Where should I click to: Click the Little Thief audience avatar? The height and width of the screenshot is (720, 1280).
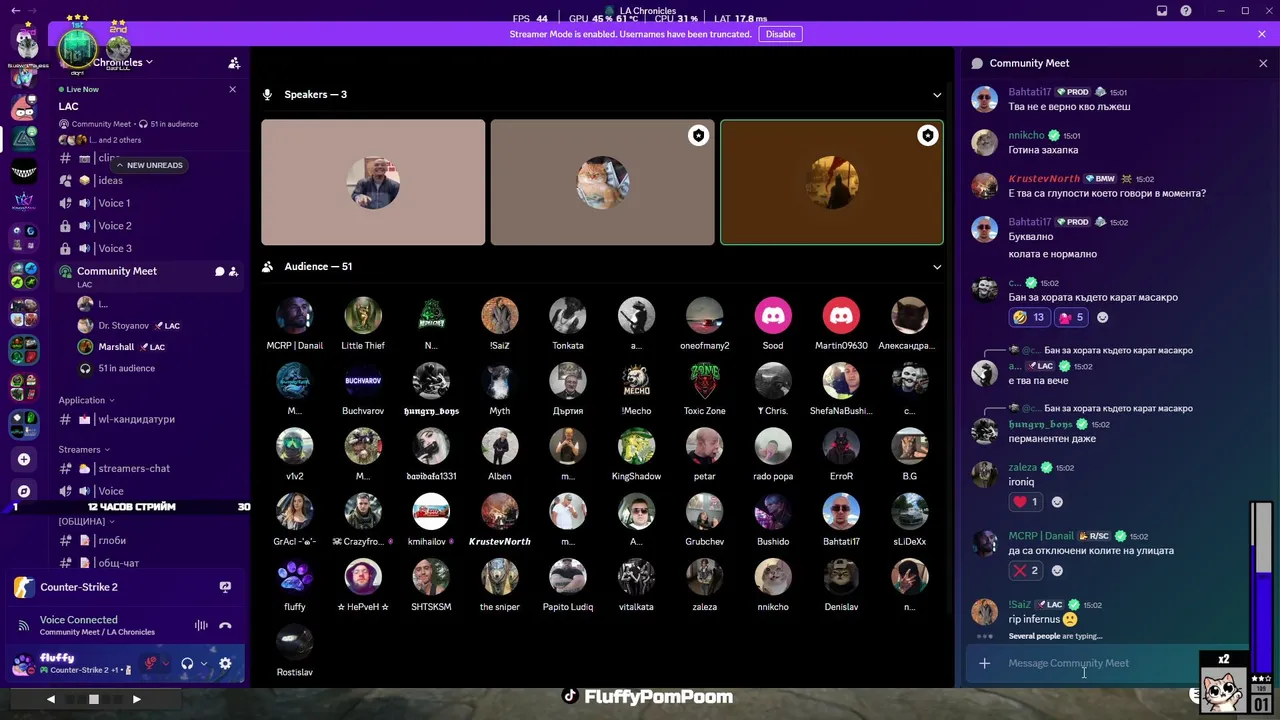click(363, 316)
